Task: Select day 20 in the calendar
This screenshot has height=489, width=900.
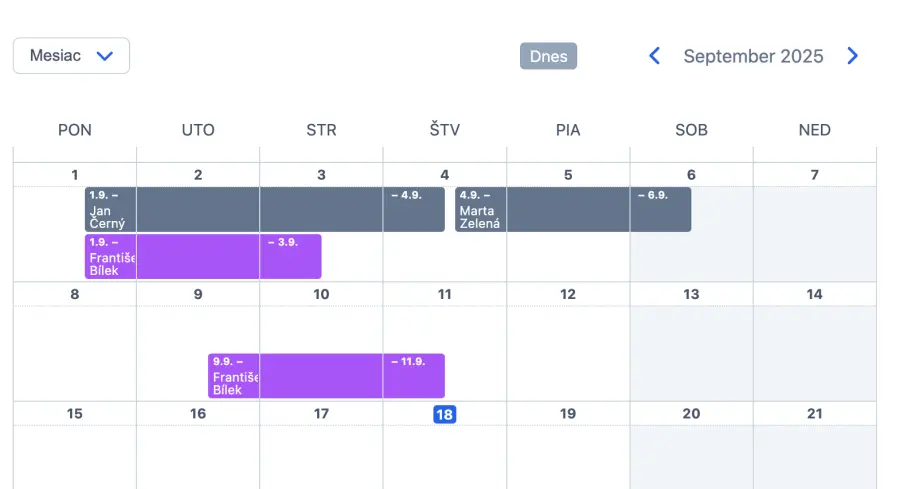Action: pos(691,414)
